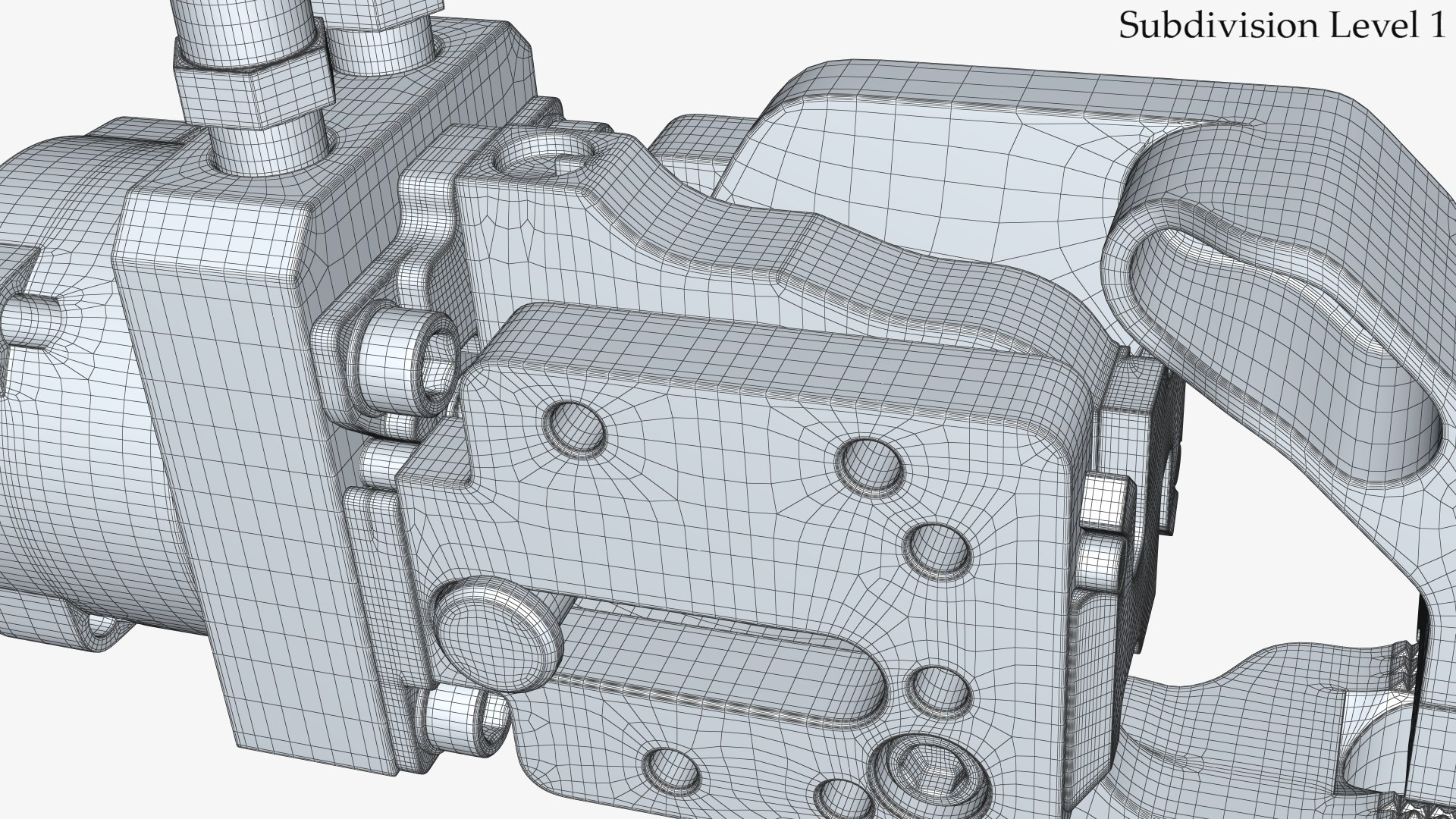The image size is (1456, 819).
Task: Select the small stub cylinder on motor housing
Action: 30,320
